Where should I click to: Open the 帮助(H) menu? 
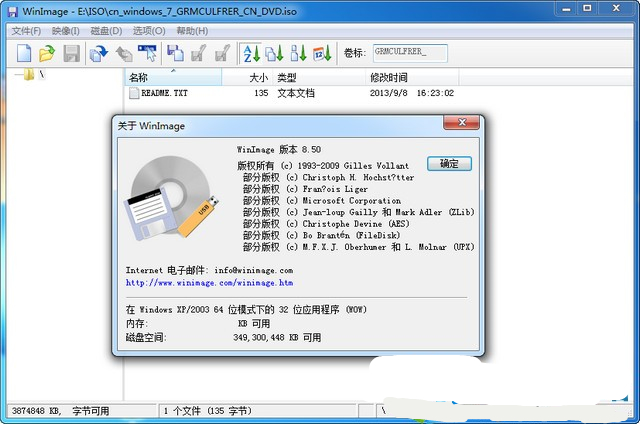192,31
